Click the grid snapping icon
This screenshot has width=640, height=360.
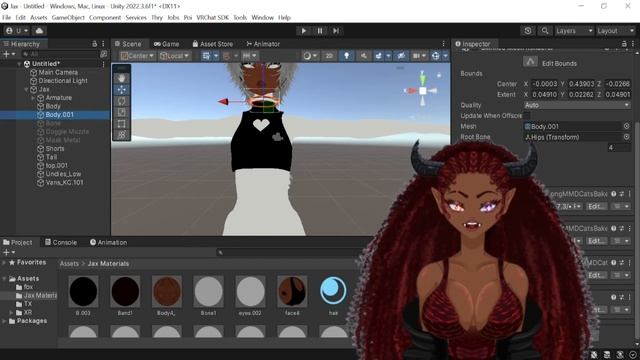pos(206,56)
